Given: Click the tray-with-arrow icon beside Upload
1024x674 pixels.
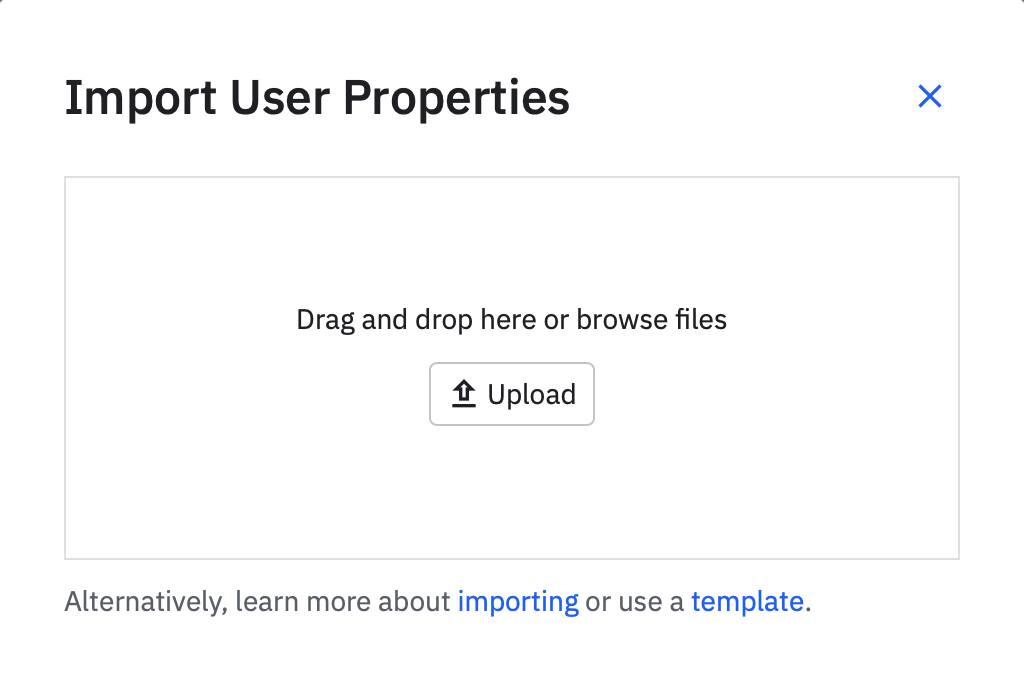Looking at the screenshot, I should click(463, 394).
